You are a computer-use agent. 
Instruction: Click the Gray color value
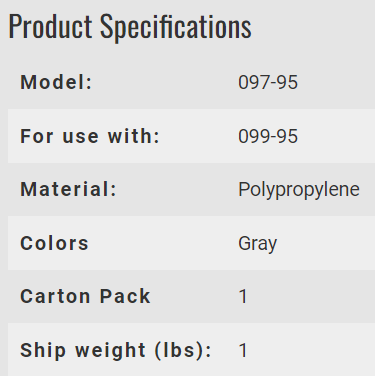(257, 244)
